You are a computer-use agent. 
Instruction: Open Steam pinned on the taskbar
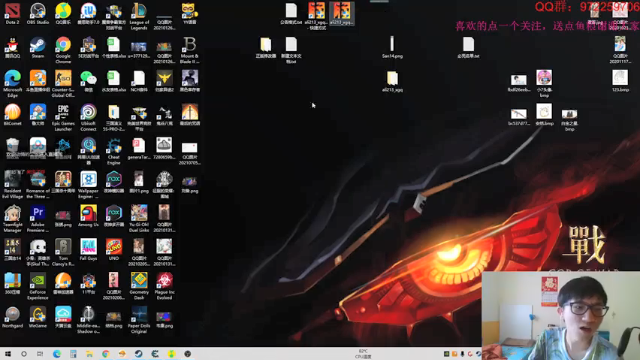138,353
